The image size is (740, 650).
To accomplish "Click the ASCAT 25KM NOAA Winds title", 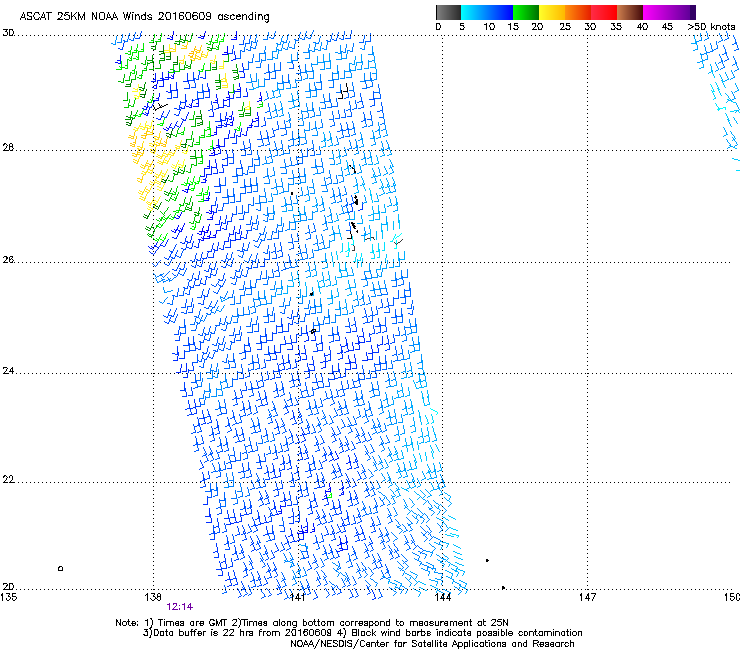I will 144,17.
